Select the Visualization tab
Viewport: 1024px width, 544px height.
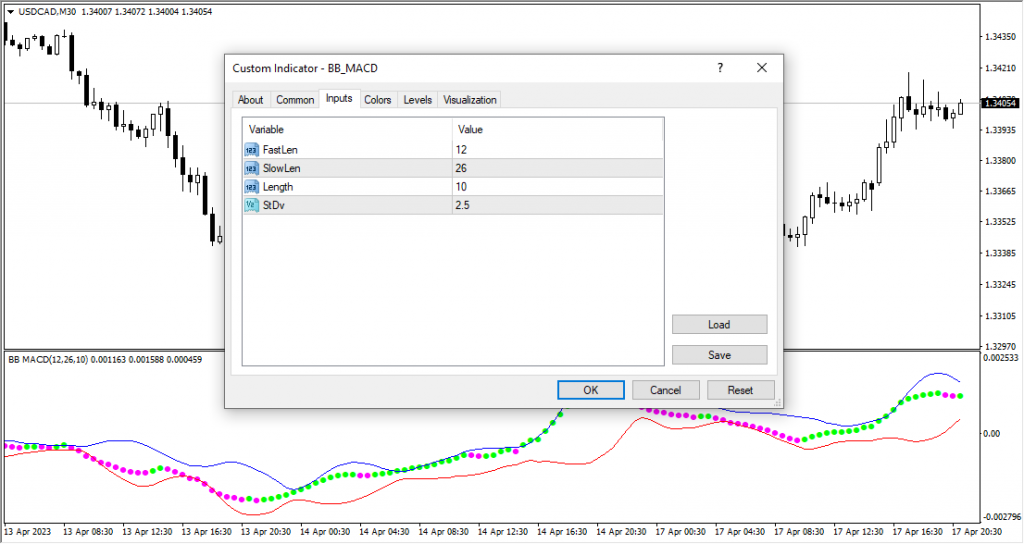point(469,100)
